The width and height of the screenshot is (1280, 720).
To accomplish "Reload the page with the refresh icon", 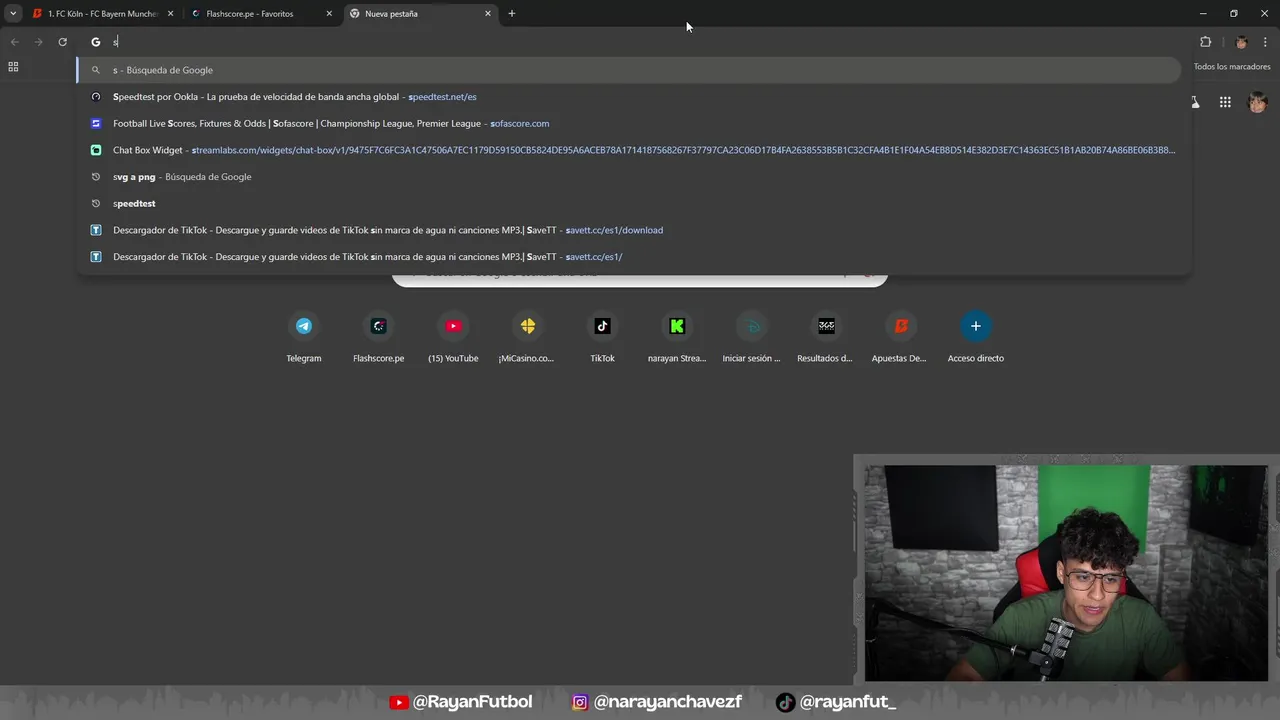I will pos(62,42).
